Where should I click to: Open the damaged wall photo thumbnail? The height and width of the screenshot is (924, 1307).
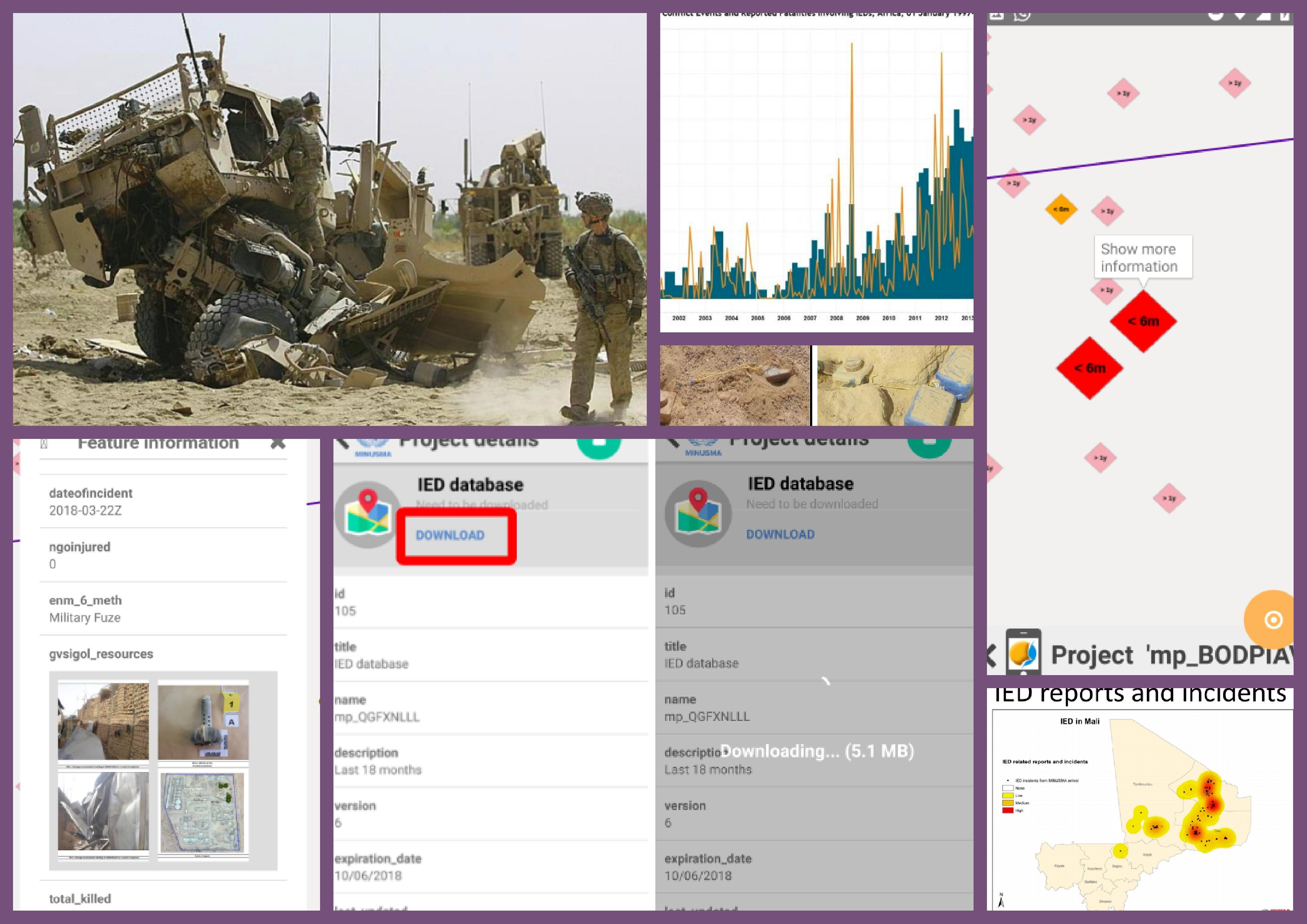(x=103, y=721)
